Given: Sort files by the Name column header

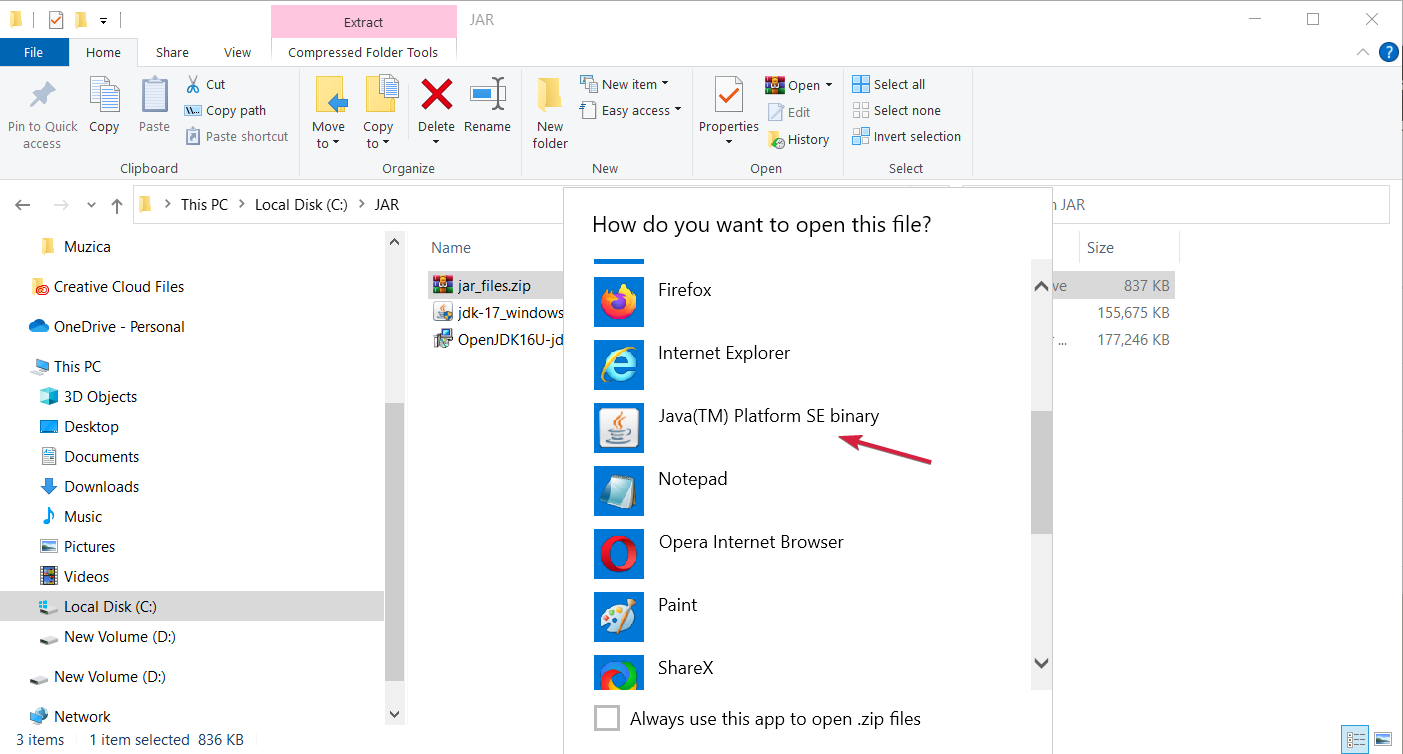Looking at the screenshot, I should [451, 248].
